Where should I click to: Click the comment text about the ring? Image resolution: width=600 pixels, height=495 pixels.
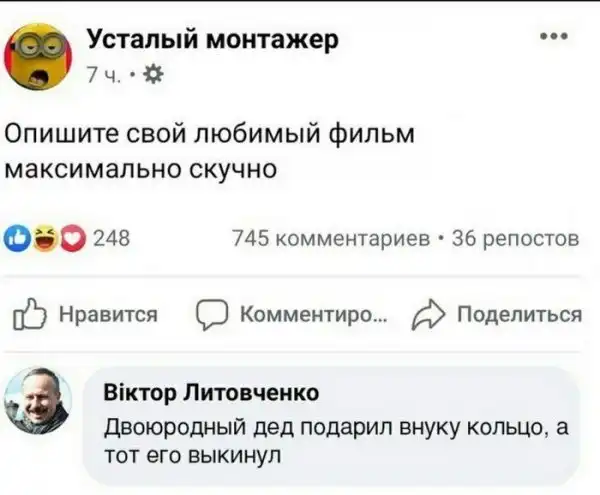pos(335,442)
